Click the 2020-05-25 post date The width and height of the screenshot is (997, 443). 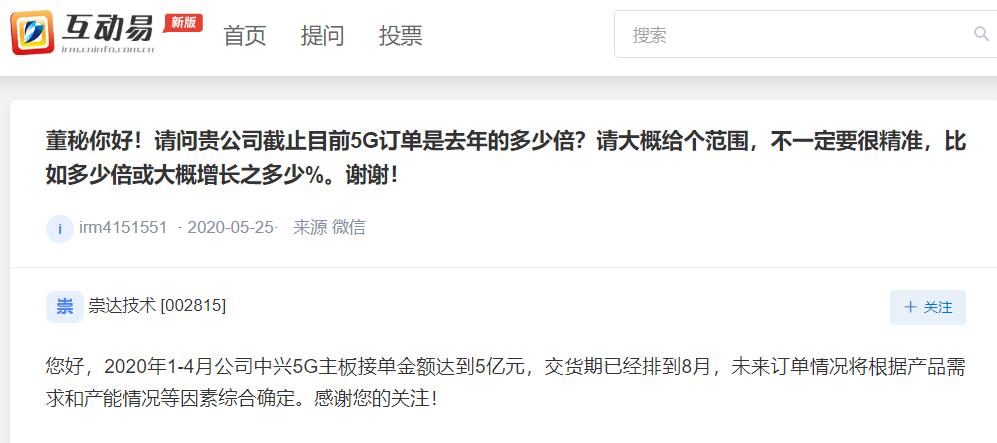pyautogui.click(x=231, y=228)
